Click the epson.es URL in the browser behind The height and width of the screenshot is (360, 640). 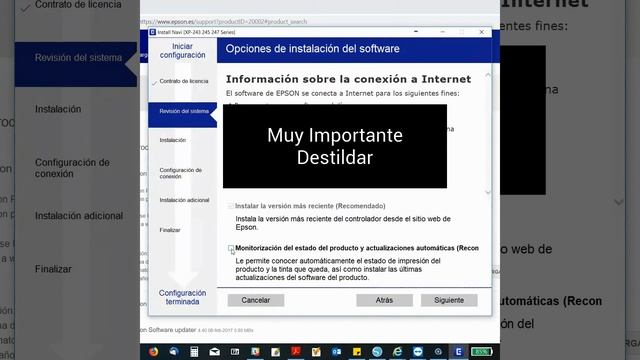(x=224, y=22)
